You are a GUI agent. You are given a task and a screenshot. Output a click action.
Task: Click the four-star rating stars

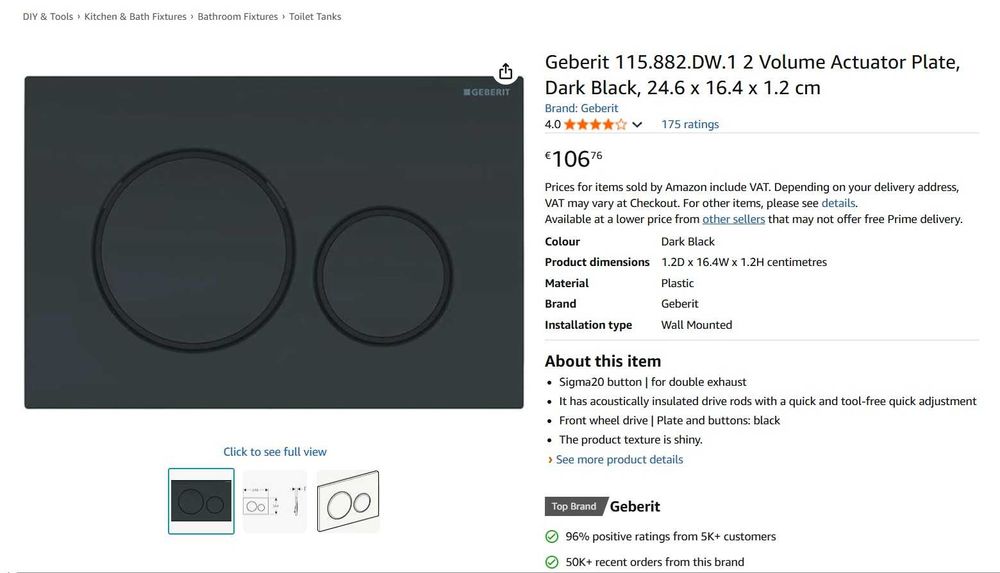[595, 125]
